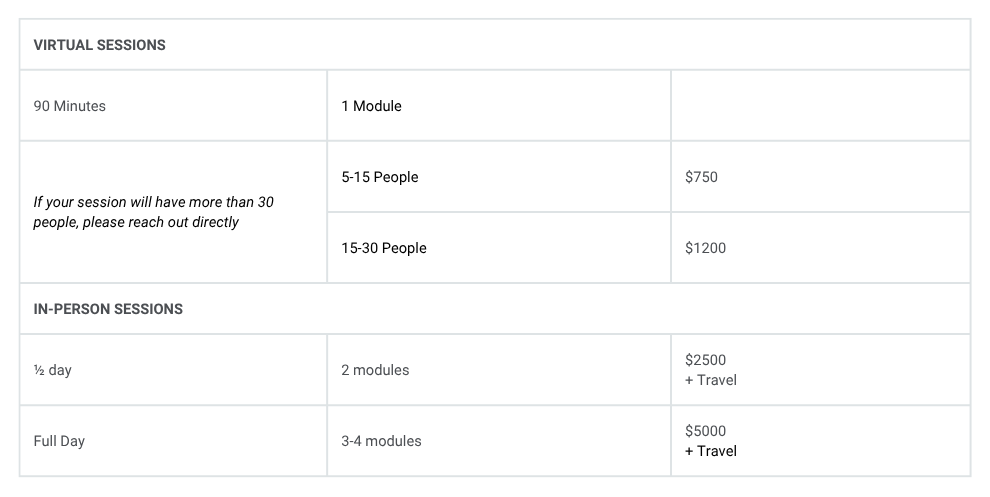Click the more than 30 people note
The height and width of the screenshot is (497, 990).
pos(153,212)
